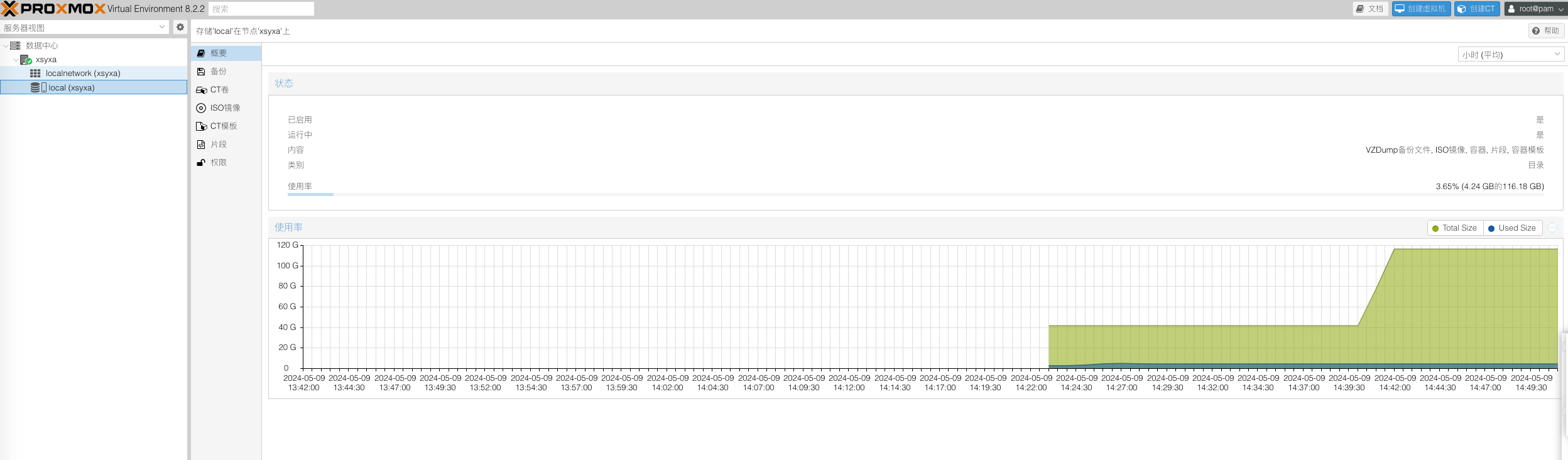Open the 小时 (平均) timeframe dropdown
Screen dimensions: 1568x460
point(1510,55)
